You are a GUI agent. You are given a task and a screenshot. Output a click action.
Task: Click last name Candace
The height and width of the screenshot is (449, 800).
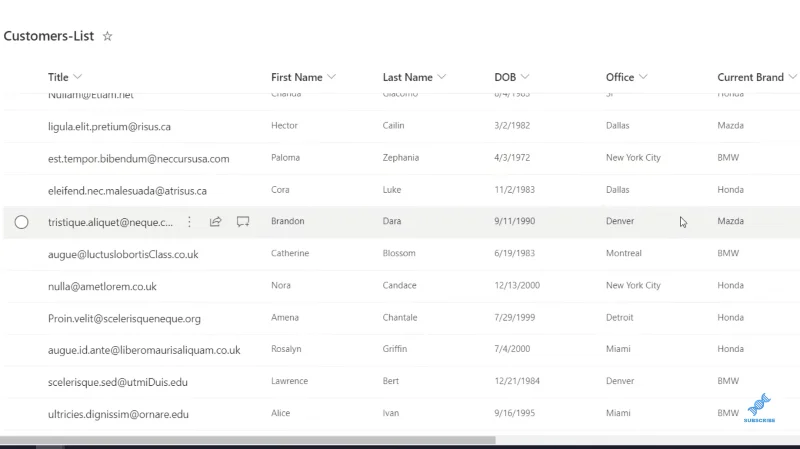click(399, 285)
